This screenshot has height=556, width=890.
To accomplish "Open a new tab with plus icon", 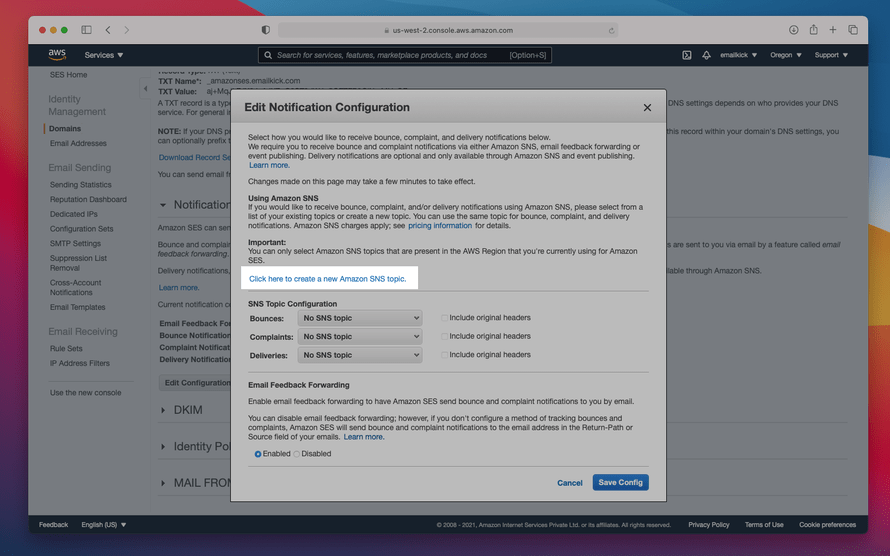I will 833,30.
